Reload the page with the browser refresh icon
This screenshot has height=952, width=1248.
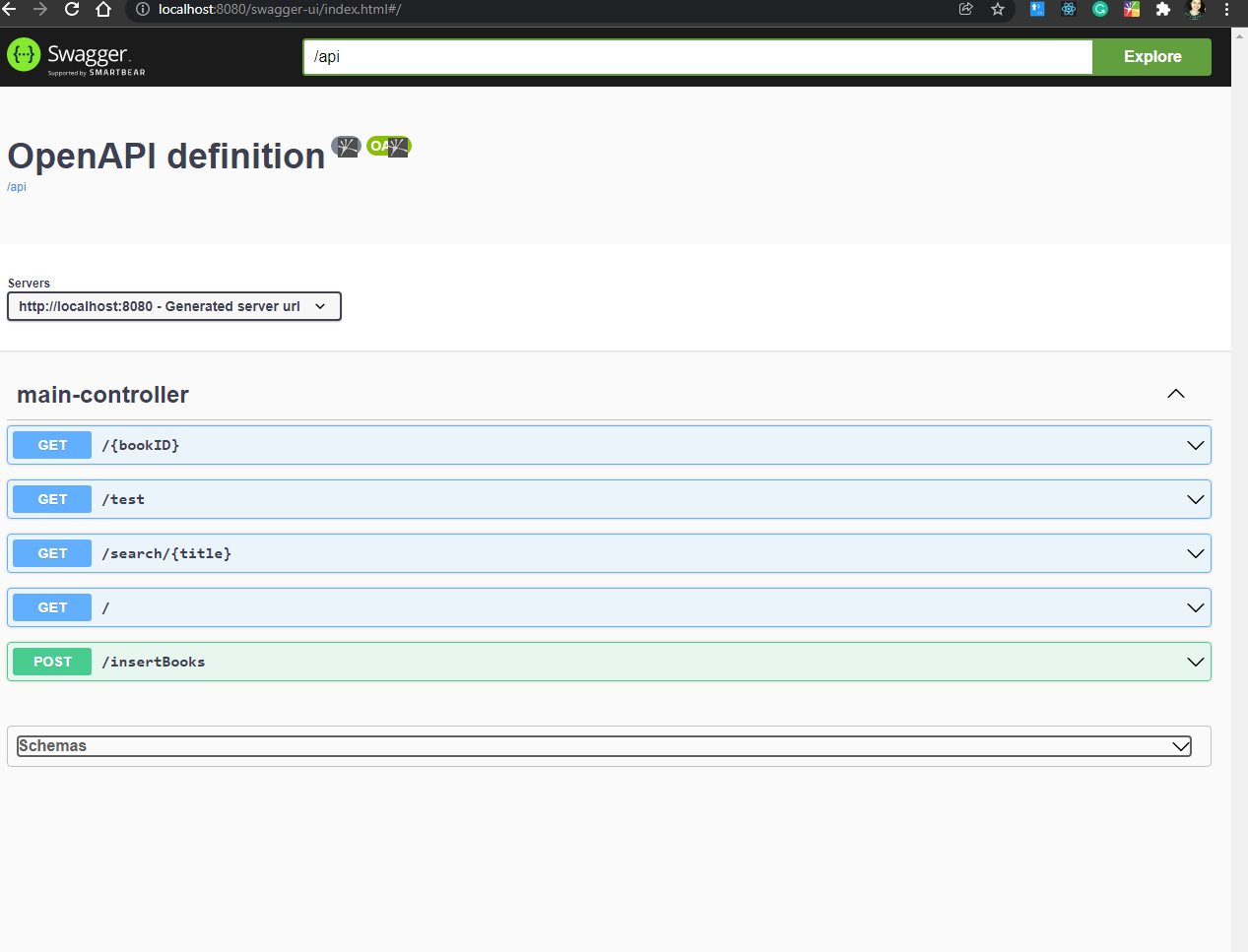pos(72,9)
